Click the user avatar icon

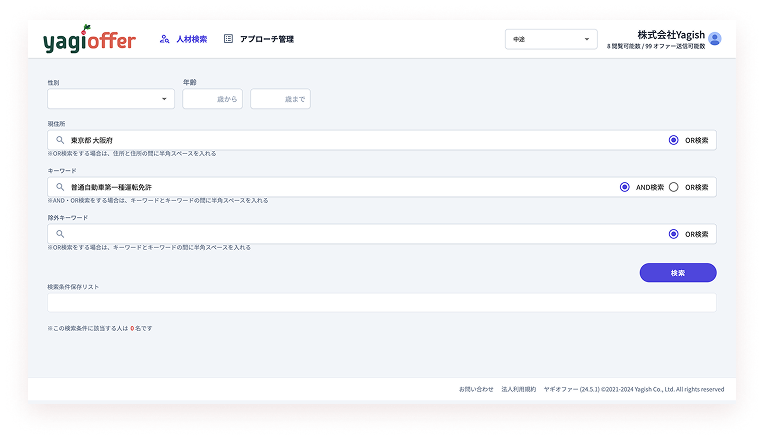(x=715, y=38)
